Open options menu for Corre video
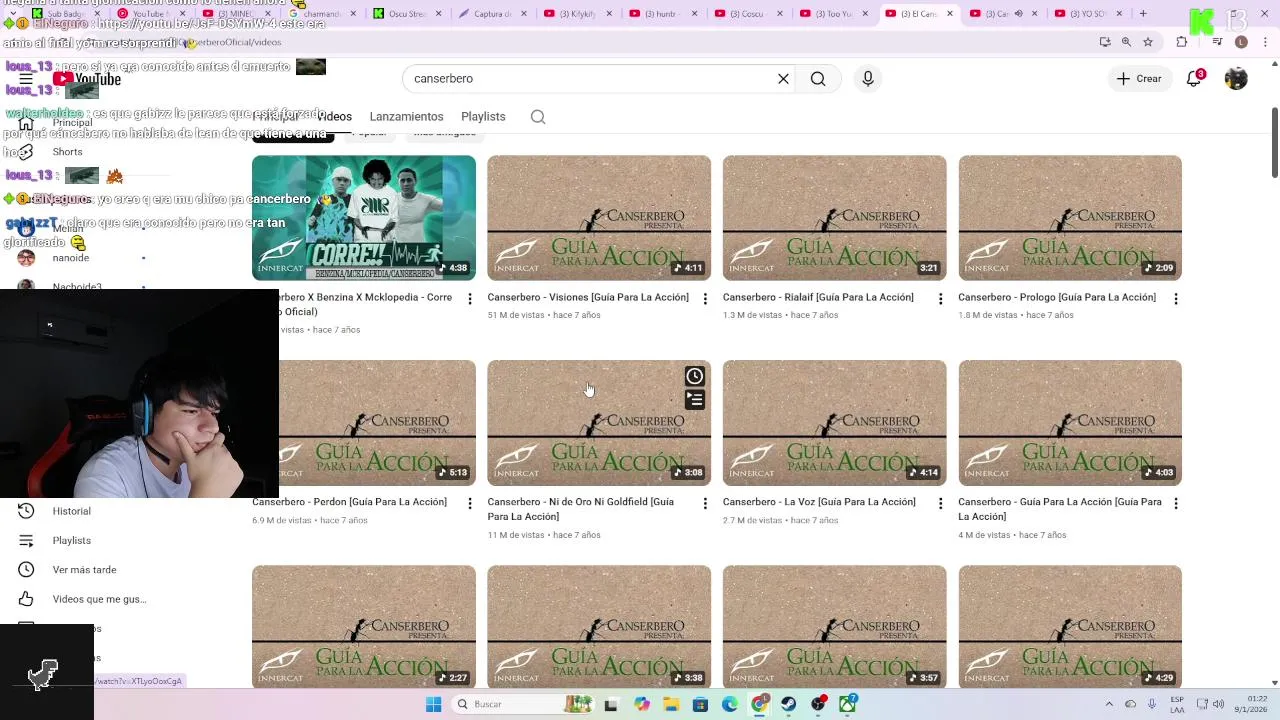 (x=470, y=299)
